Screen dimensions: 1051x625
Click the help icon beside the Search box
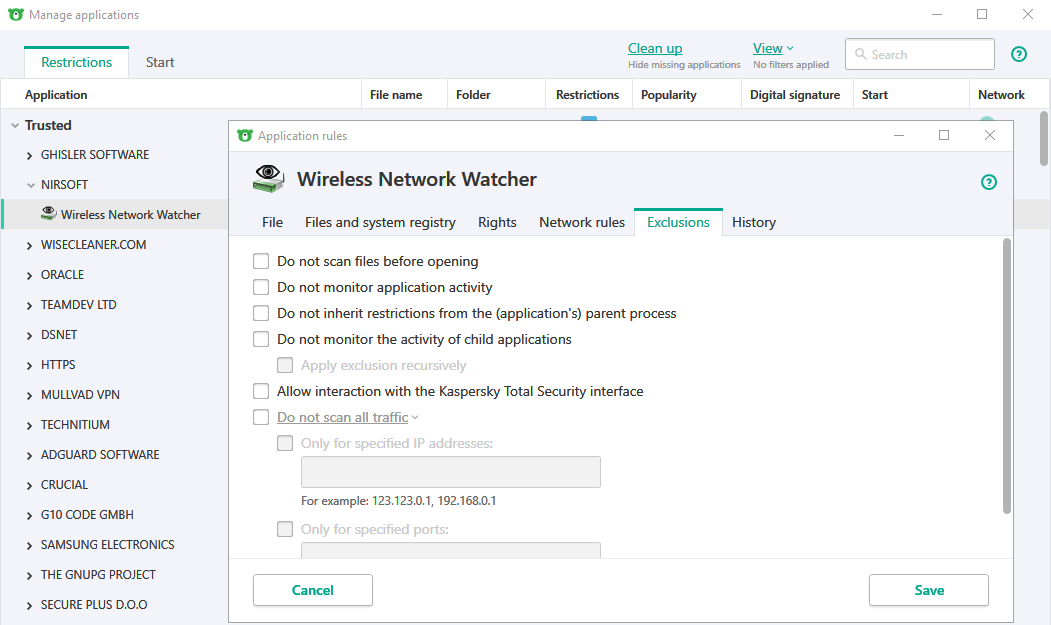[1019, 54]
